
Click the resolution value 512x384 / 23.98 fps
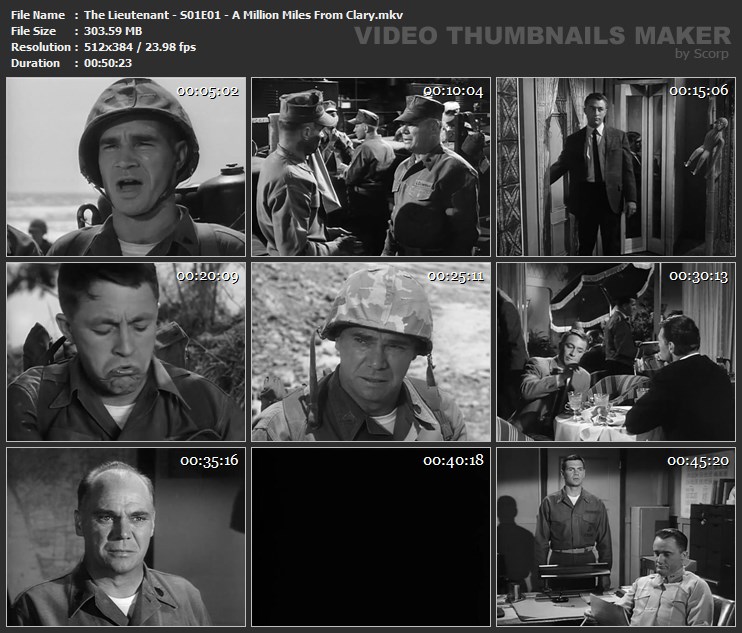(140, 47)
